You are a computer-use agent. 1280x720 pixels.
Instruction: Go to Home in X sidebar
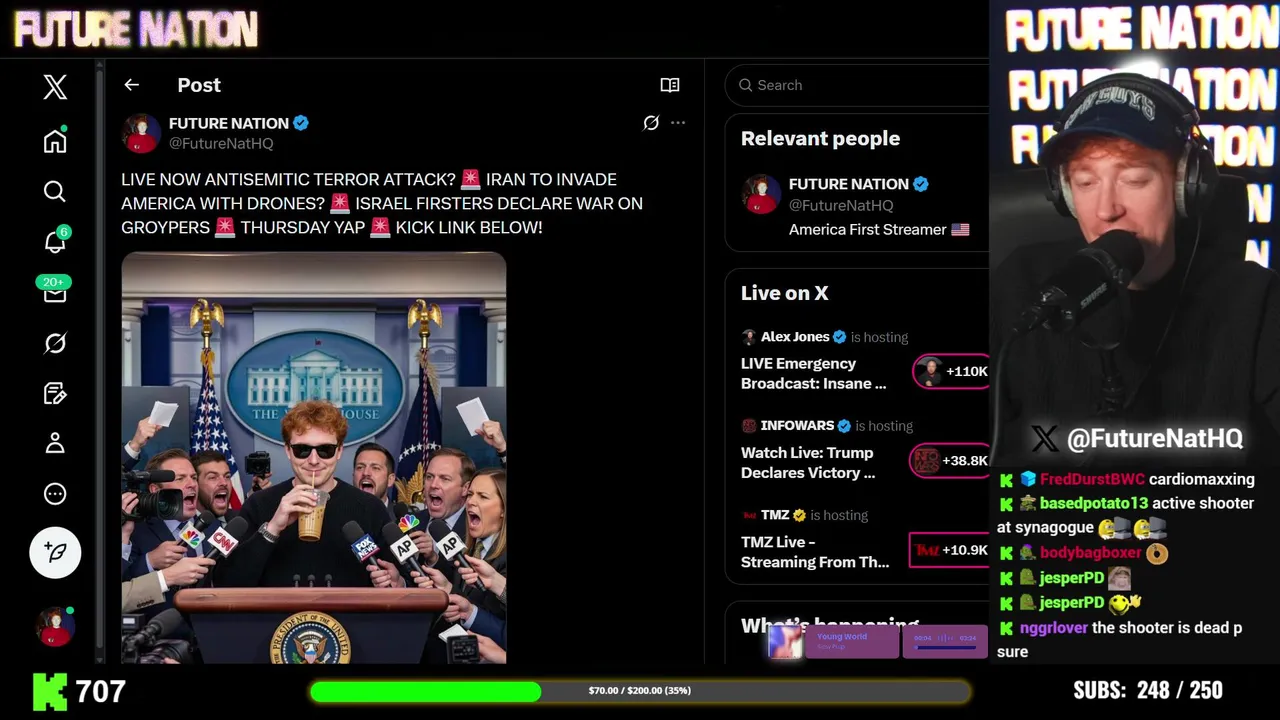click(x=55, y=141)
